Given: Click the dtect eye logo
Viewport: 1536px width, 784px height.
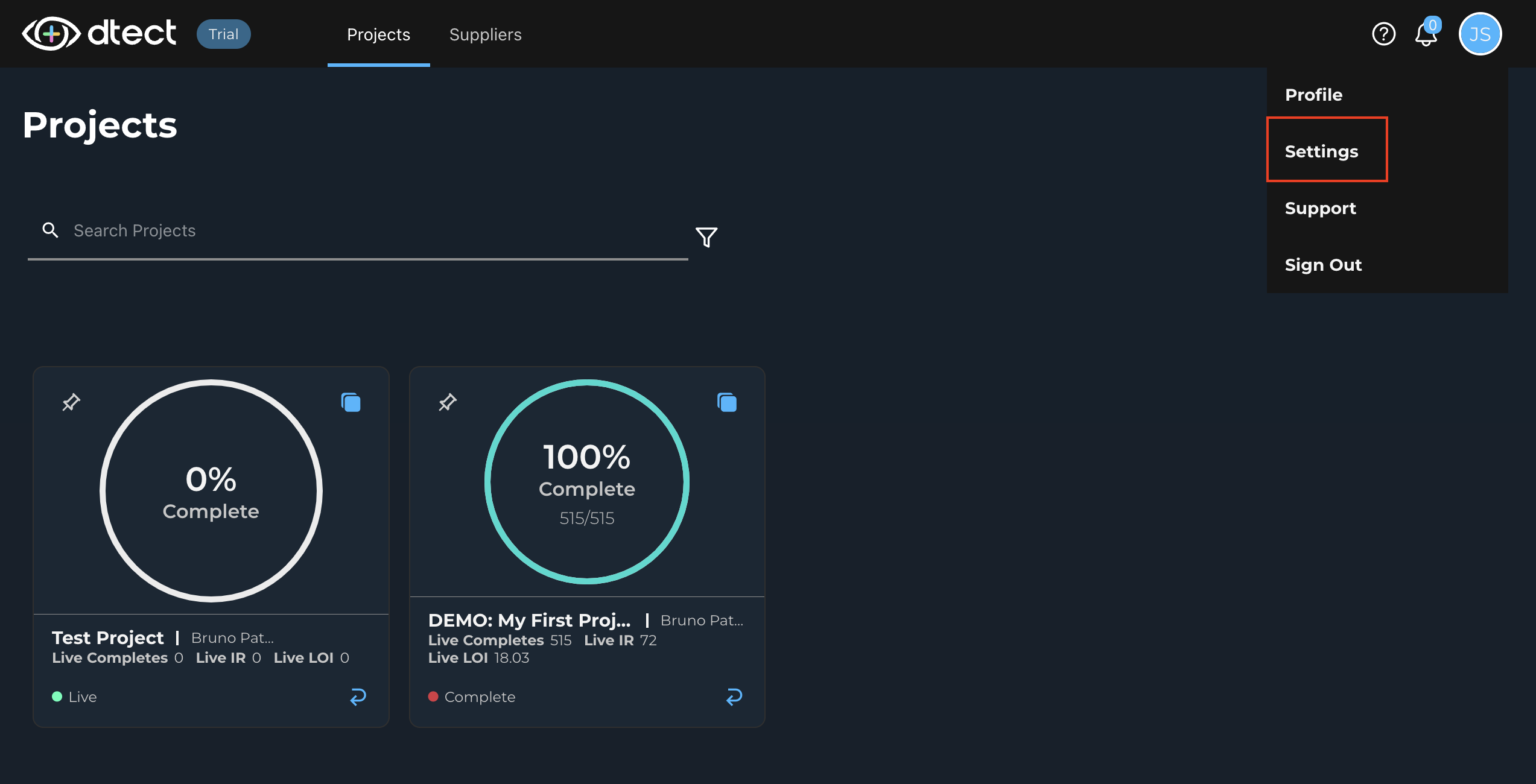Looking at the screenshot, I should coord(51,34).
